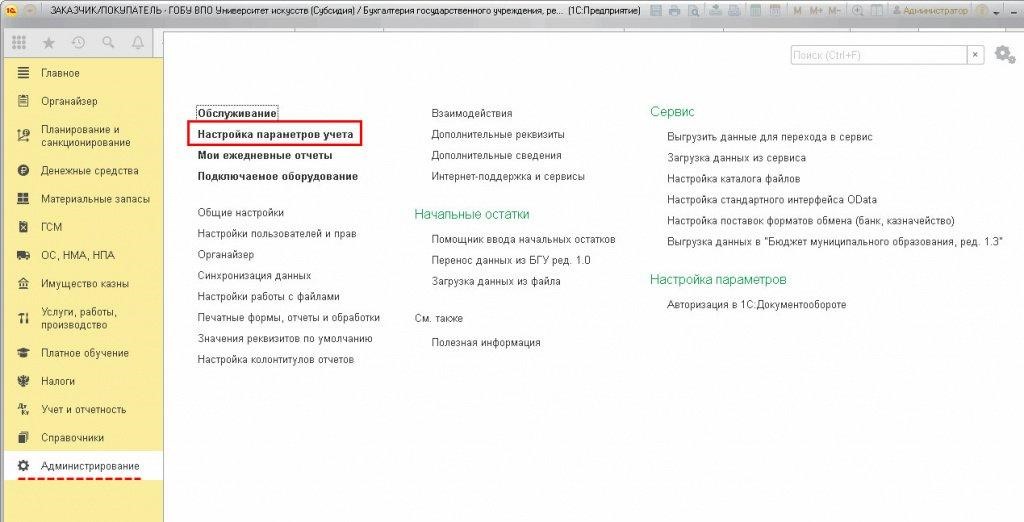Viewport: 1024px width, 522px height.
Task: Open Favorites star icon
Action: click(x=48, y=42)
